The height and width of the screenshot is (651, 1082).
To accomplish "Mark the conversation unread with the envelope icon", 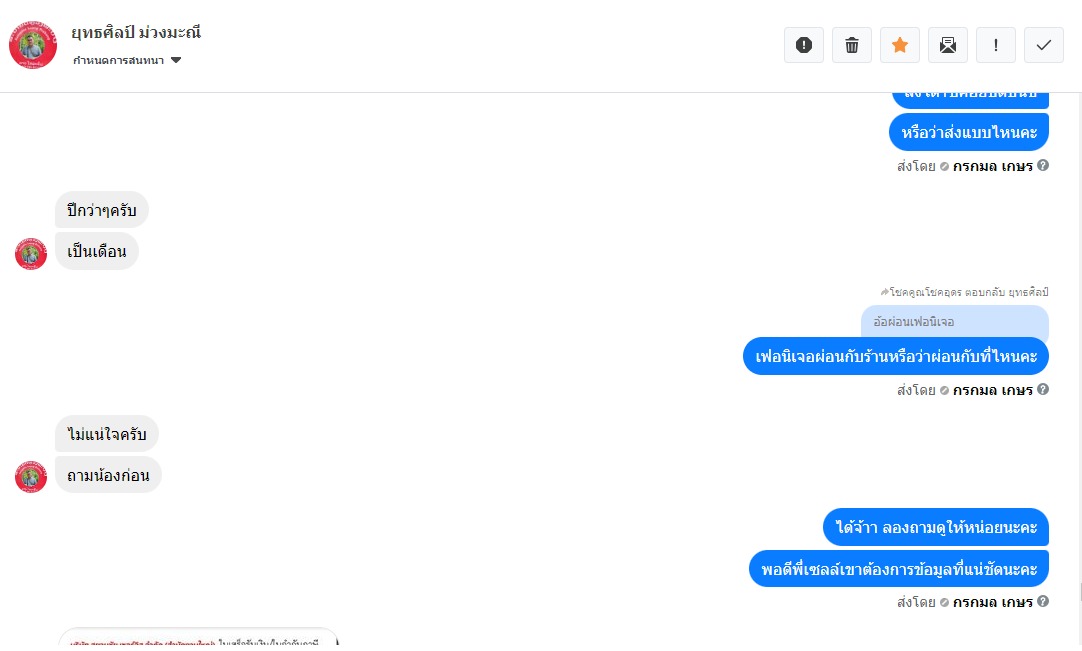I will pos(948,46).
